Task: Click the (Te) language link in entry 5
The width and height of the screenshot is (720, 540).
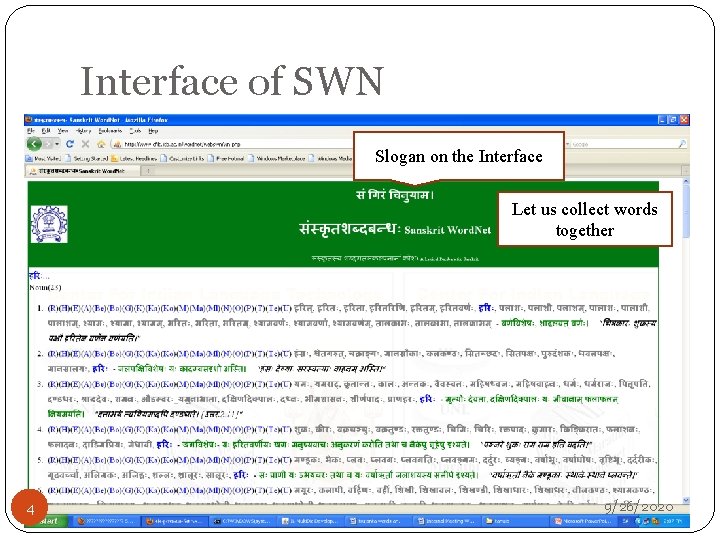Action: pos(273,460)
